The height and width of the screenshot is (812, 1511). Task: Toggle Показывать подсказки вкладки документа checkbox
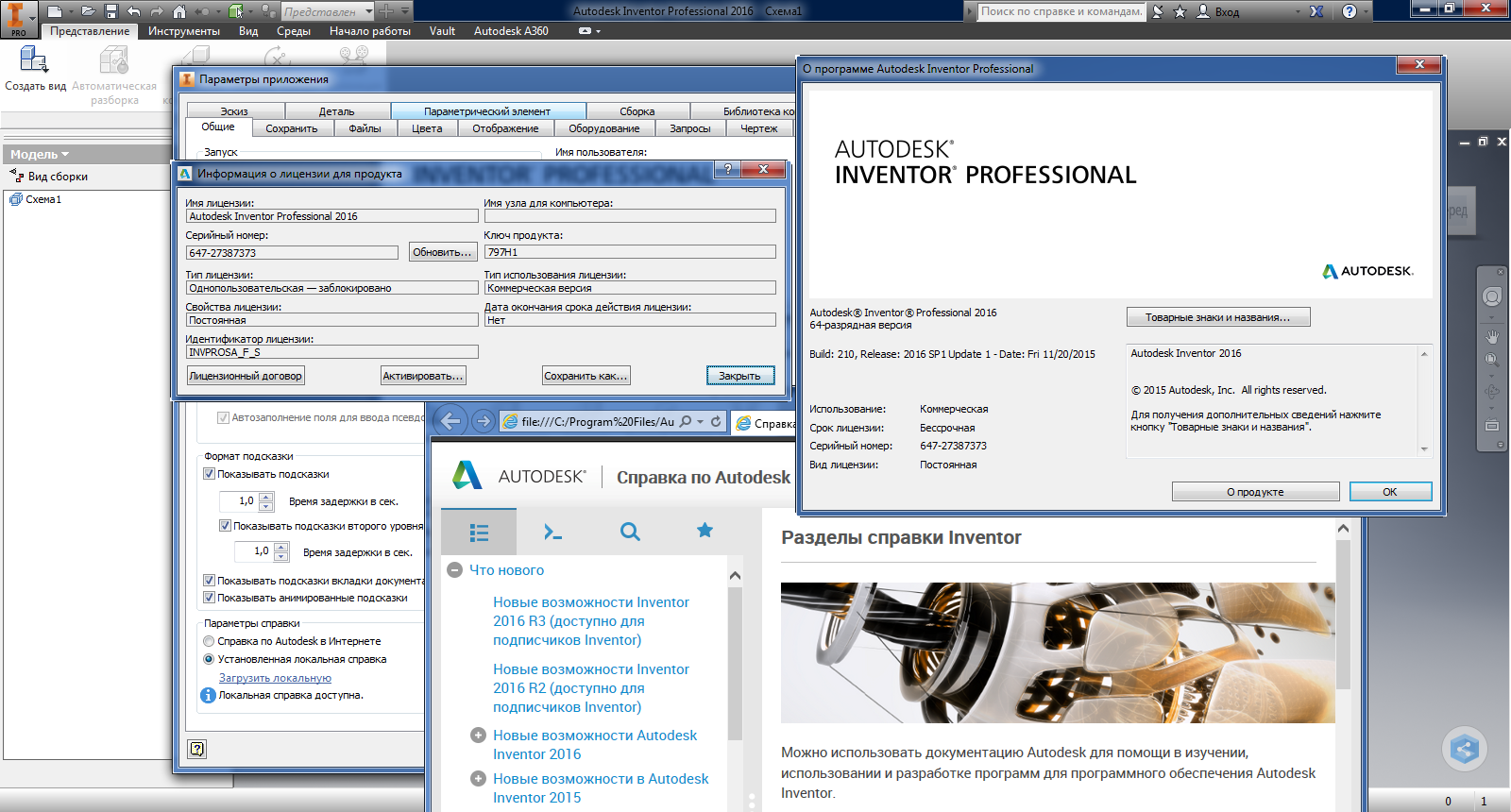click(x=210, y=581)
